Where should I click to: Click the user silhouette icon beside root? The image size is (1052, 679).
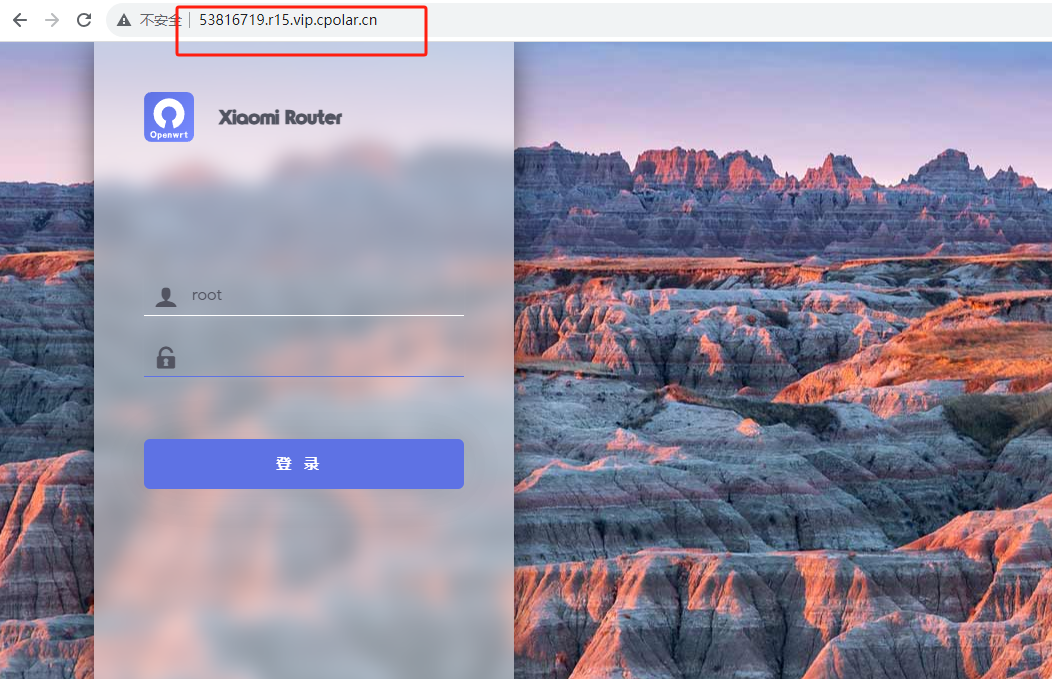point(166,297)
